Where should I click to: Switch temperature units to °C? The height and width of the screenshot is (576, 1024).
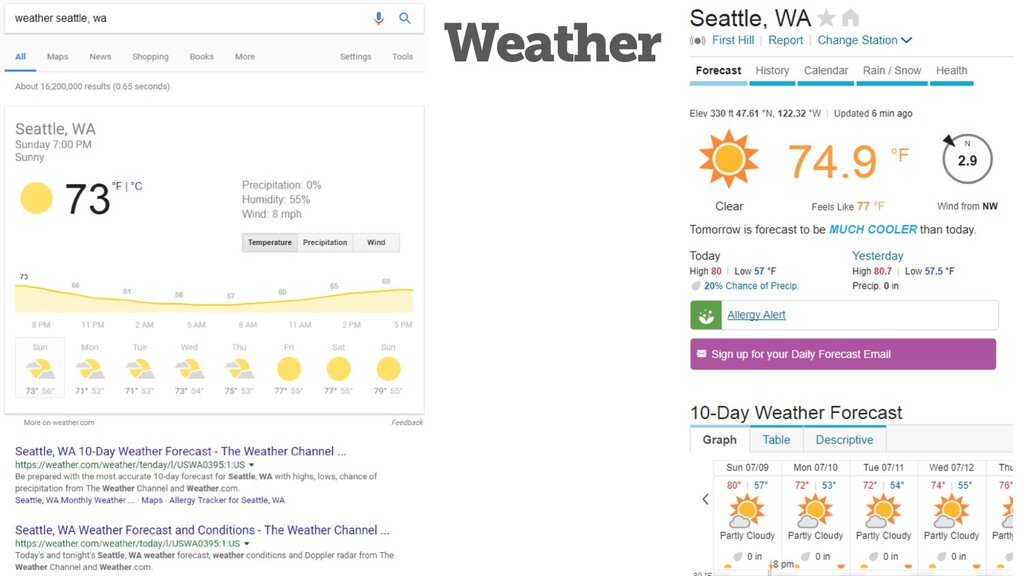click(x=136, y=186)
